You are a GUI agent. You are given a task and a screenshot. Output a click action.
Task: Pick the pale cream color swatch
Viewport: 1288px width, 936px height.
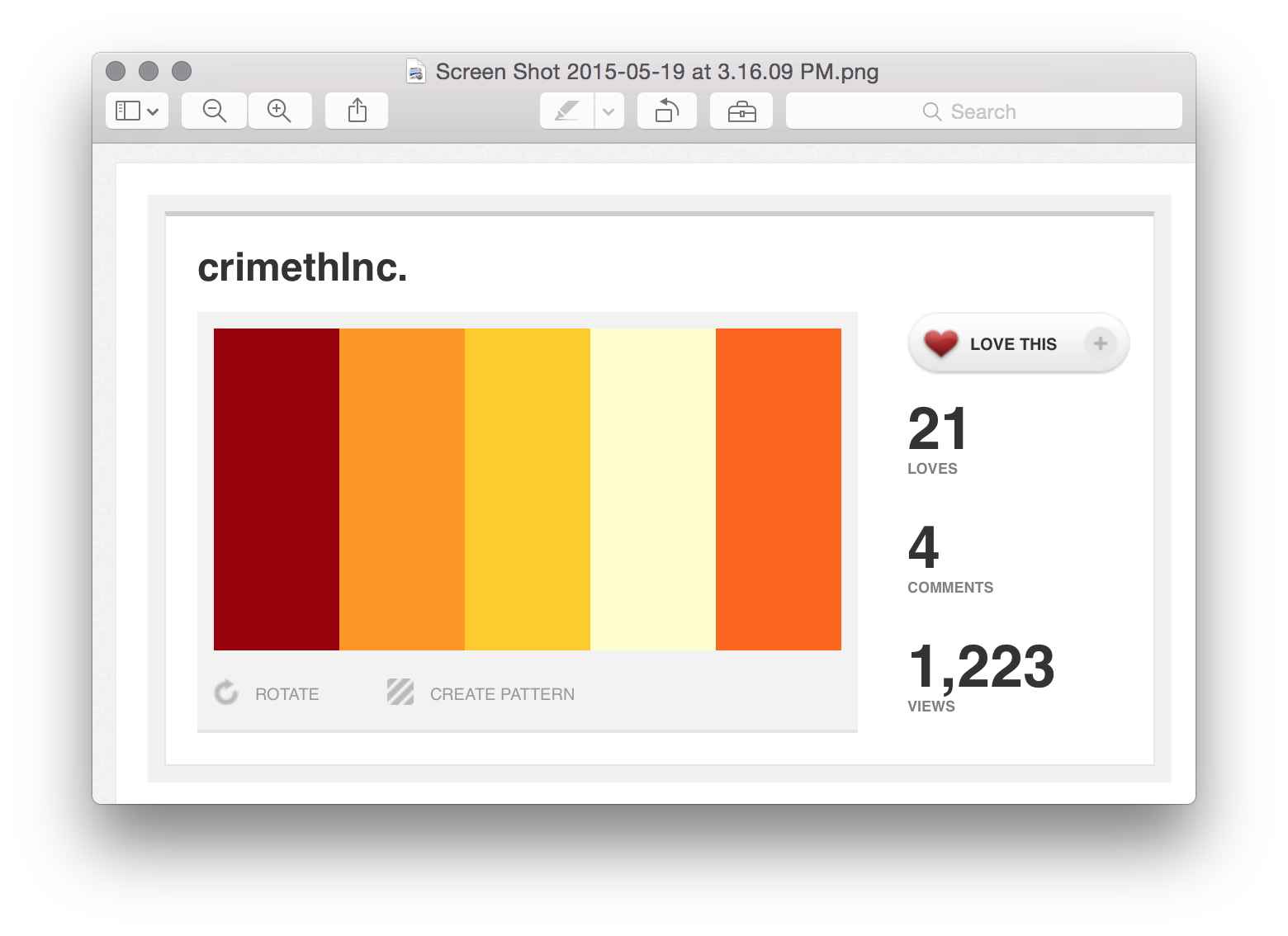point(653,489)
